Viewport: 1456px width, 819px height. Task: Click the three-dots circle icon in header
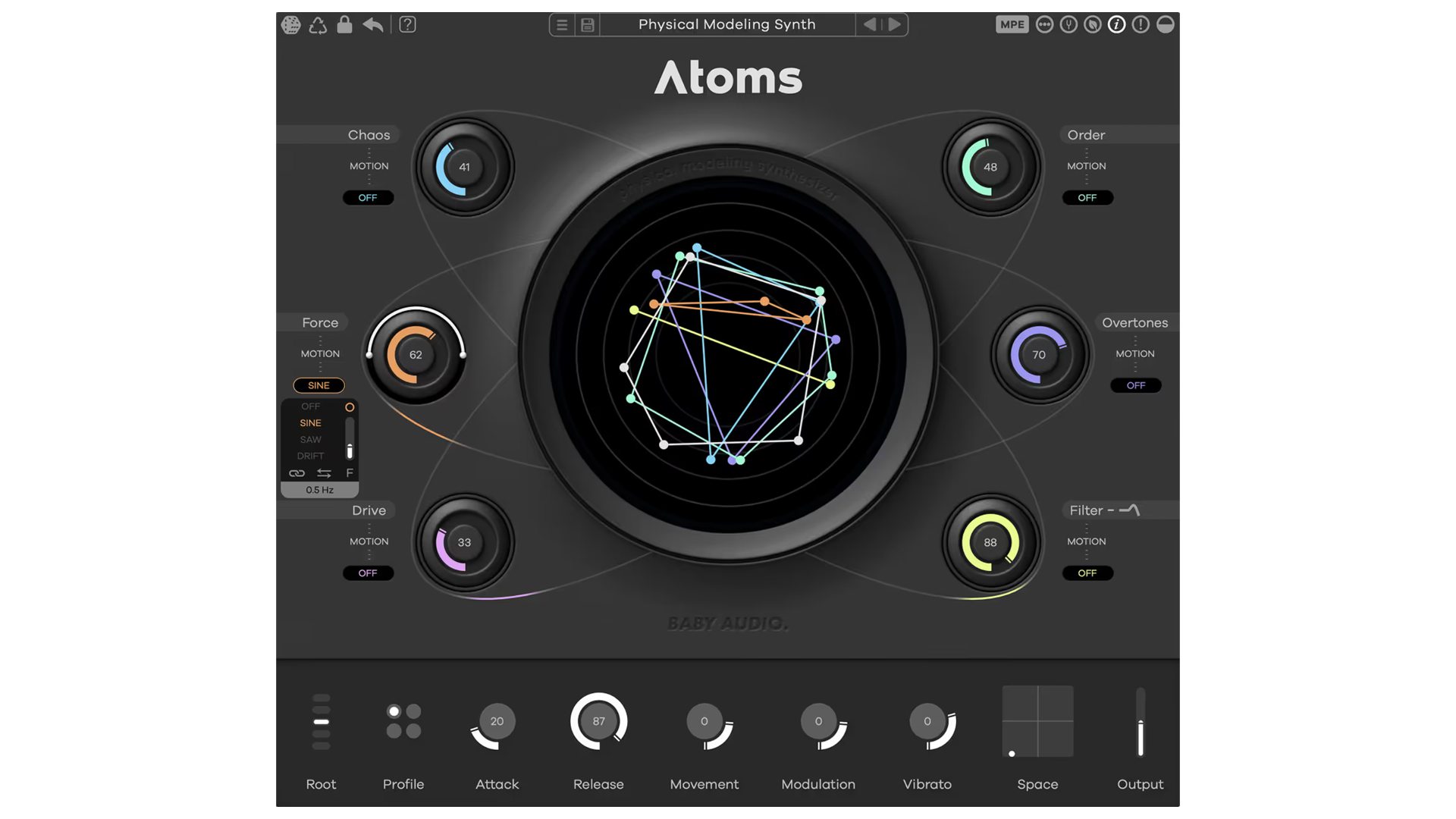[1044, 24]
